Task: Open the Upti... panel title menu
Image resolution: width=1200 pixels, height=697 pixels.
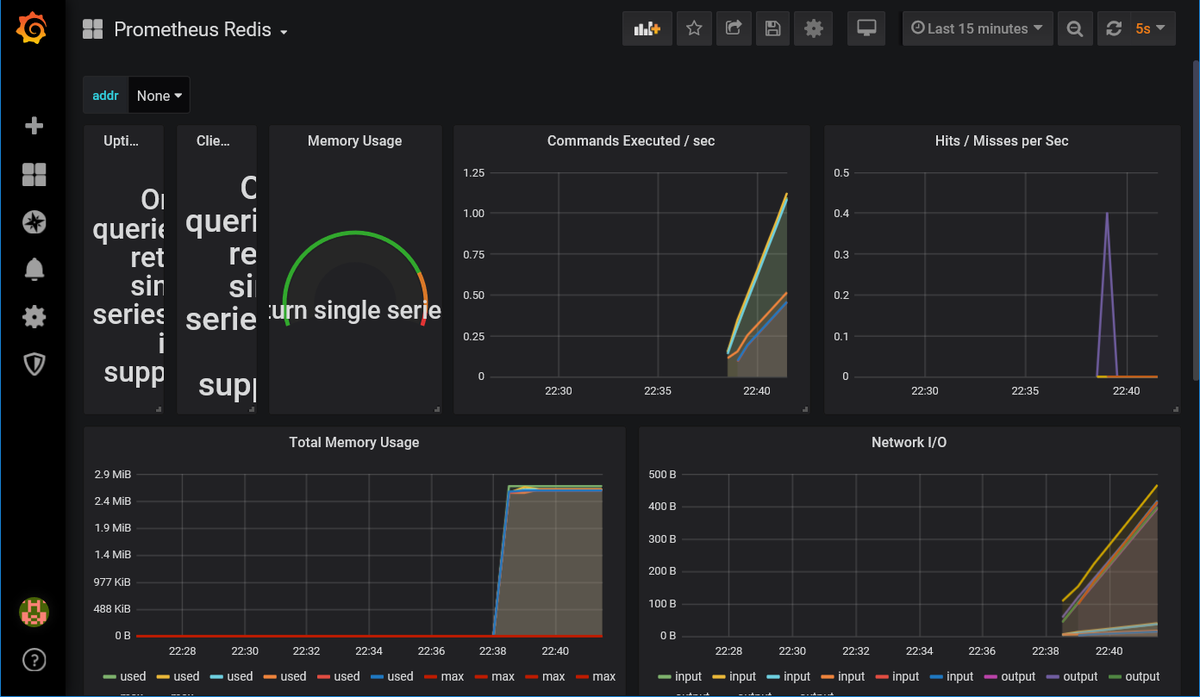Action: tap(122, 141)
